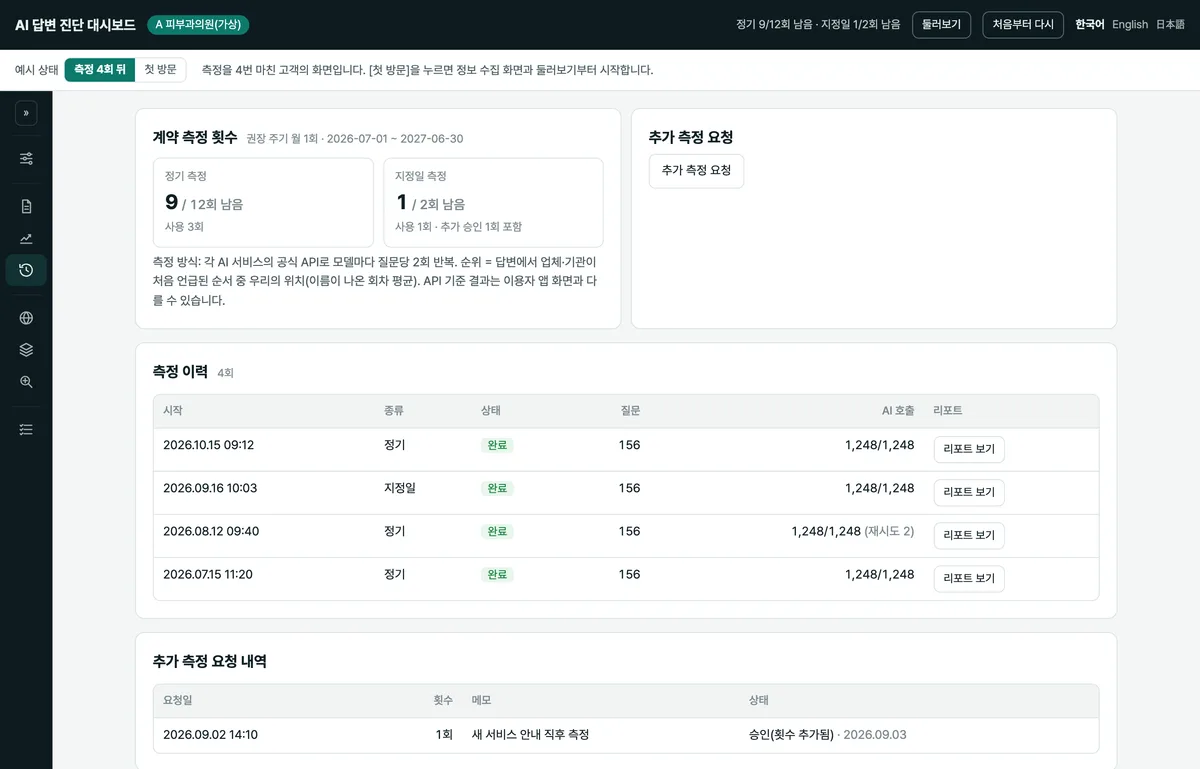Click the A 피부과의원(가상) badge

(198, 25)
